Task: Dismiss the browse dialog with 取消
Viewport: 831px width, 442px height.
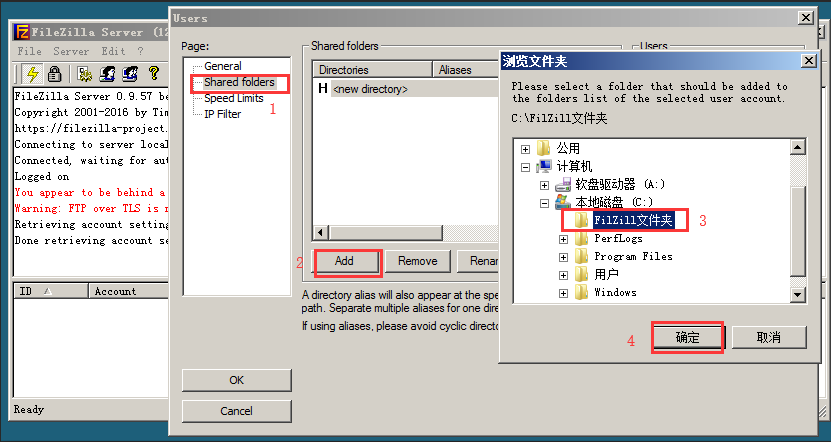Action: 769,338
